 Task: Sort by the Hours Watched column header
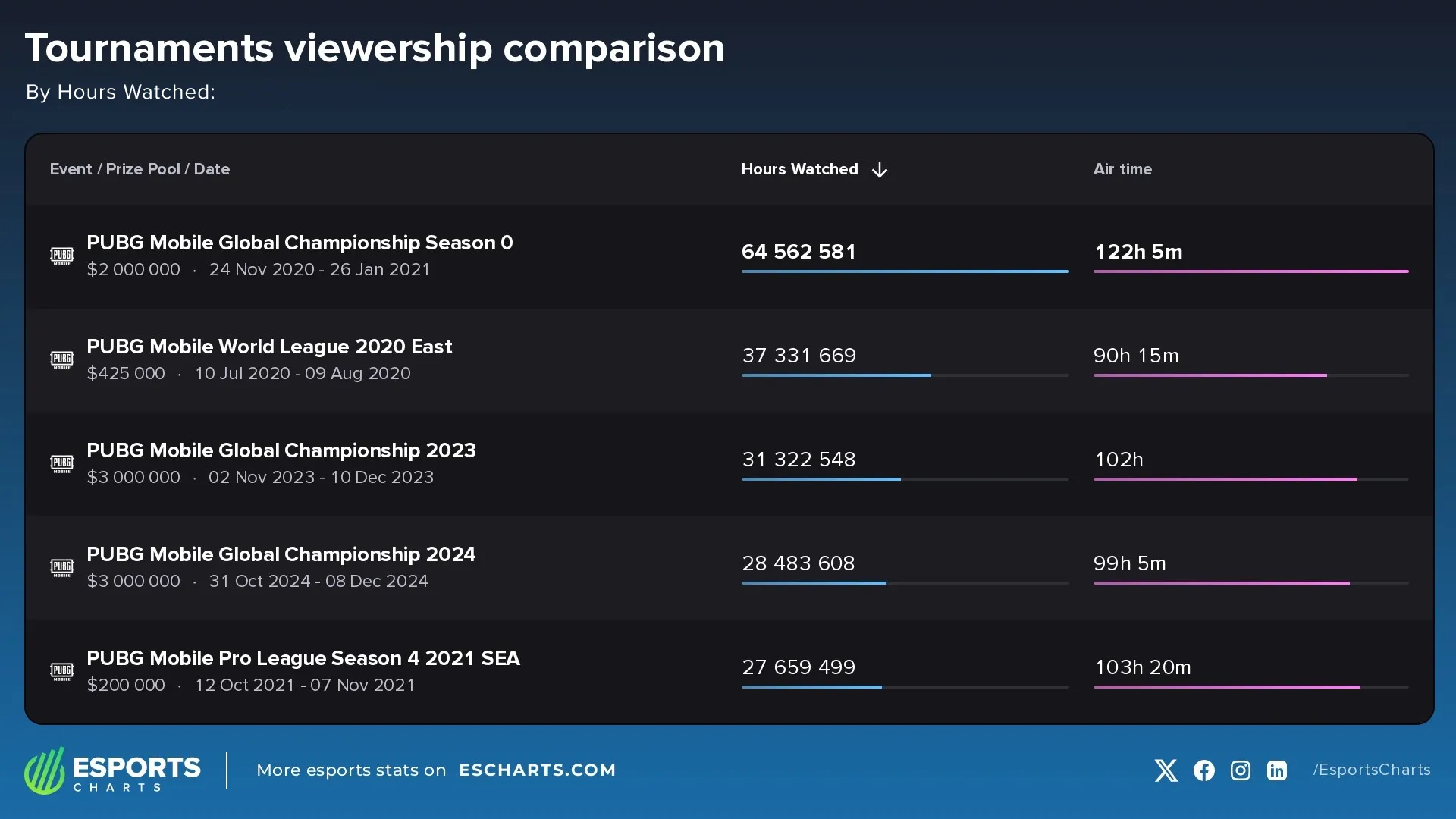[799, 169]
